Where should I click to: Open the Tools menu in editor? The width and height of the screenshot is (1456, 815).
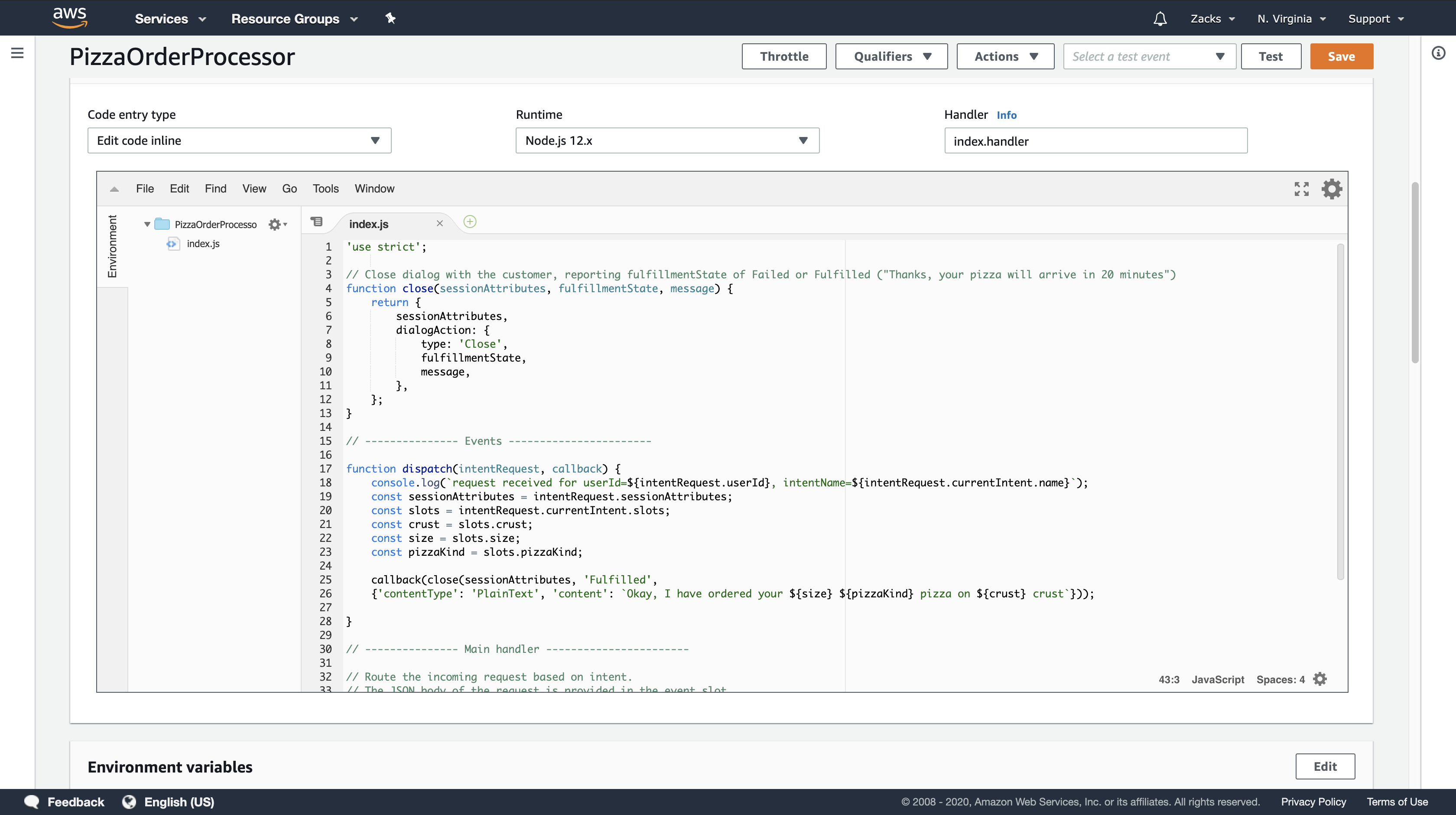[x=325, y=189]
